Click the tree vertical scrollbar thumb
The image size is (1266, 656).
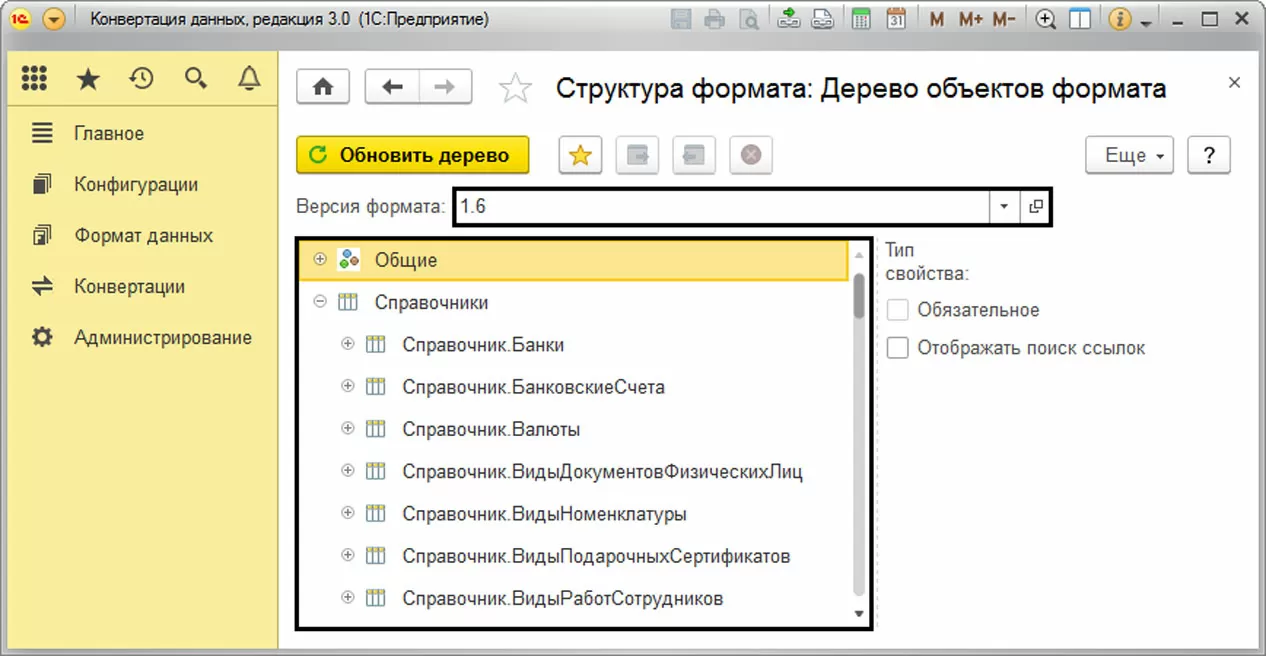pos(859,294)
